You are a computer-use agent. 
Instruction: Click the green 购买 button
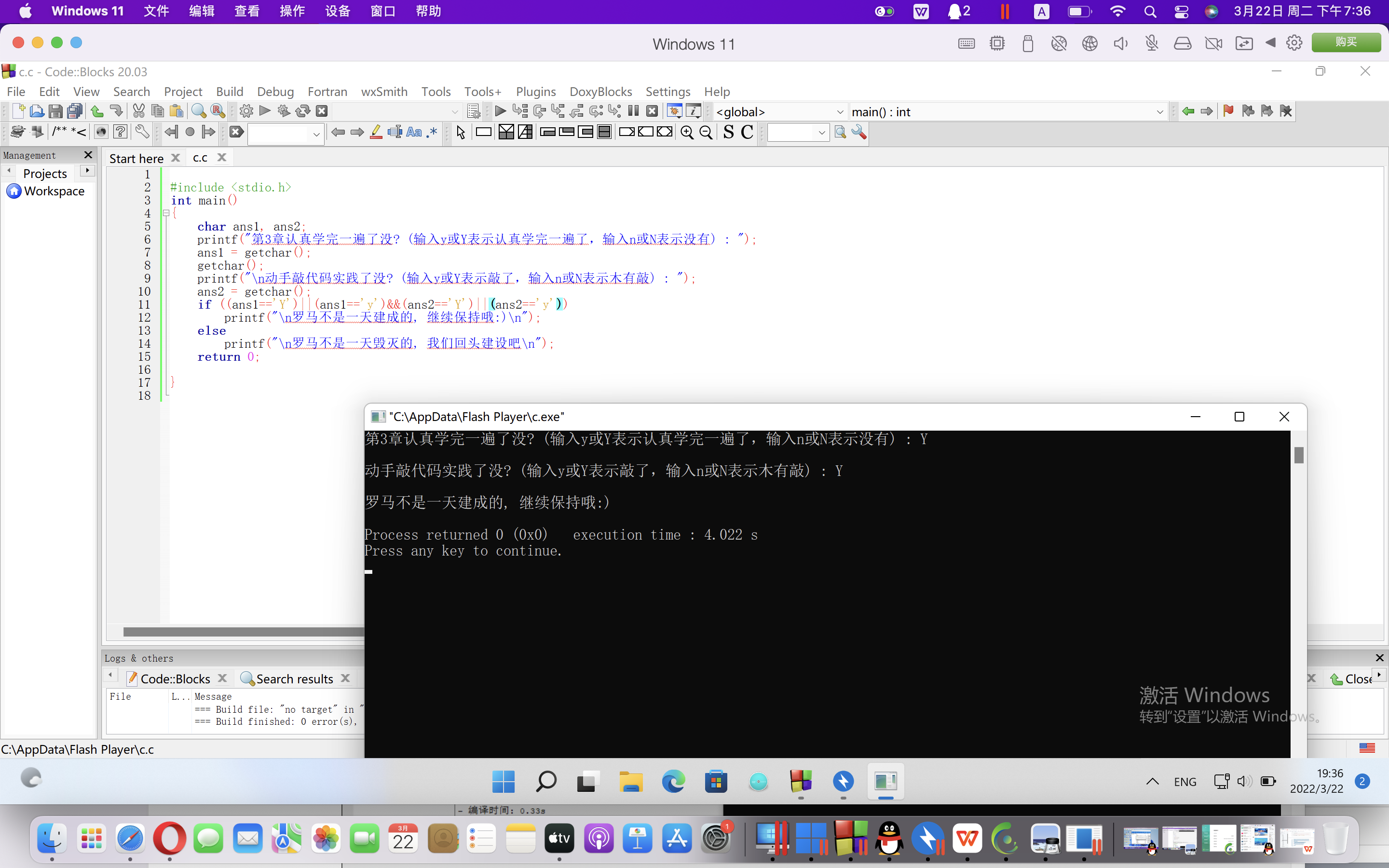coord(1346,42)
